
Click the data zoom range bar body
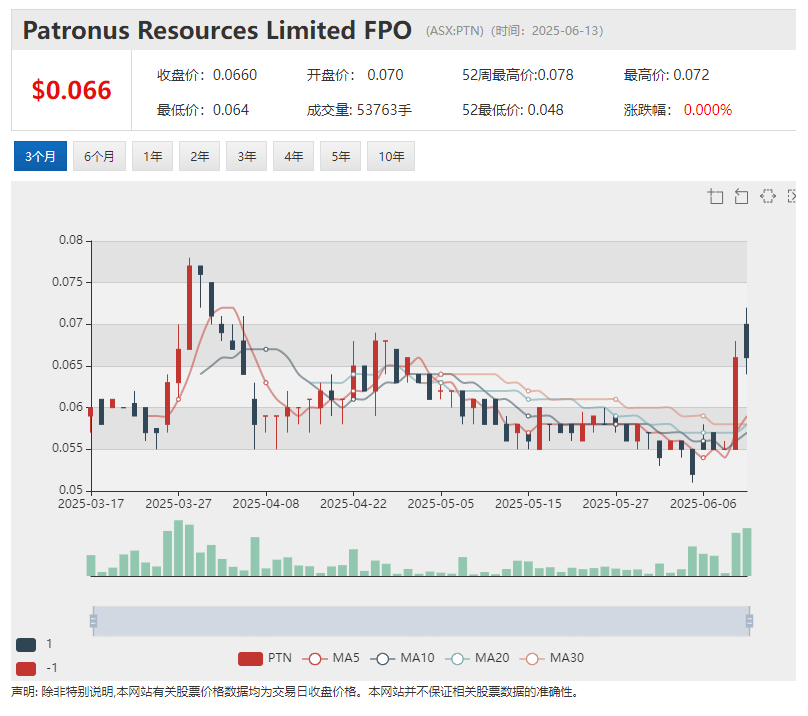421,621
